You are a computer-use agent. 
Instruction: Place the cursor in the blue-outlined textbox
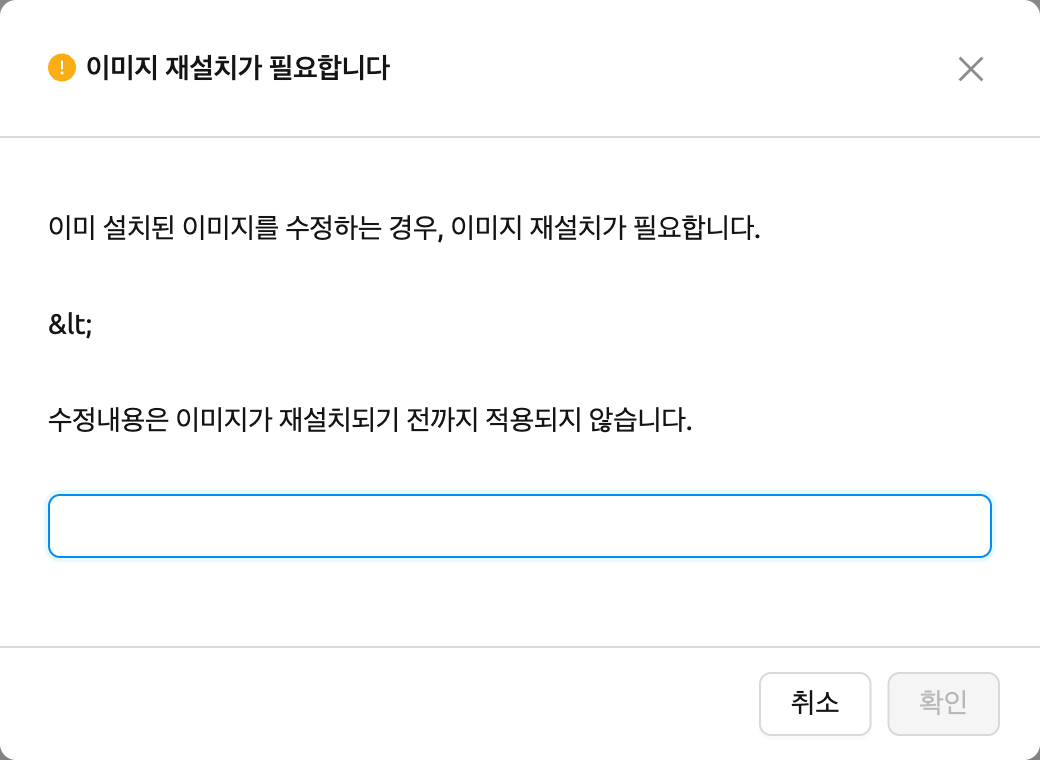coord(520,526)
